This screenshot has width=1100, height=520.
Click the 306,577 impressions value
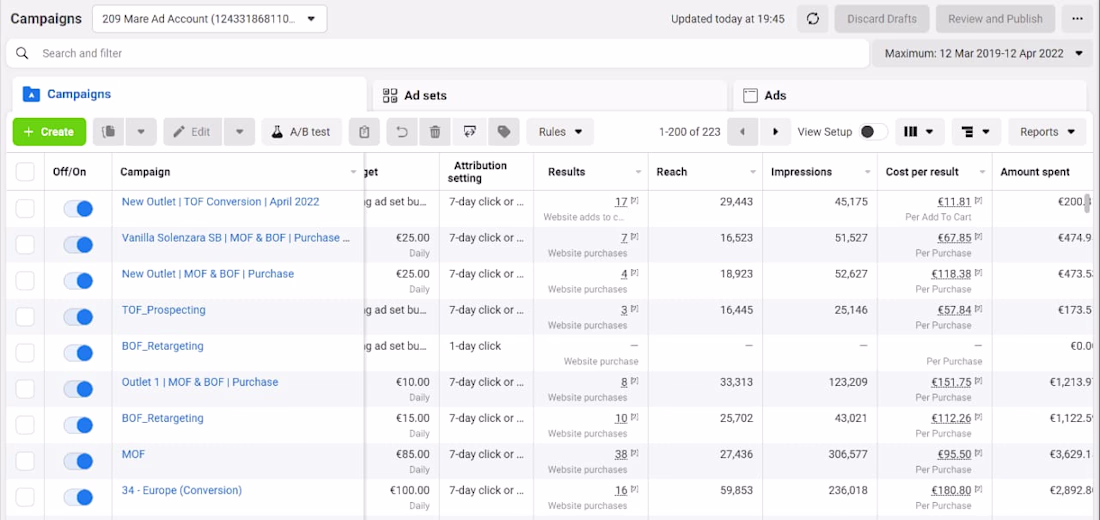pyautogui.click(x=848, y=454)
